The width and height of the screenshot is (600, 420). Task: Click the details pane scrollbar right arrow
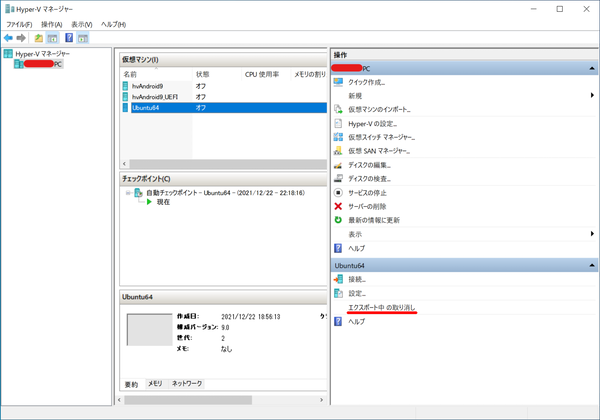point(321,400)
